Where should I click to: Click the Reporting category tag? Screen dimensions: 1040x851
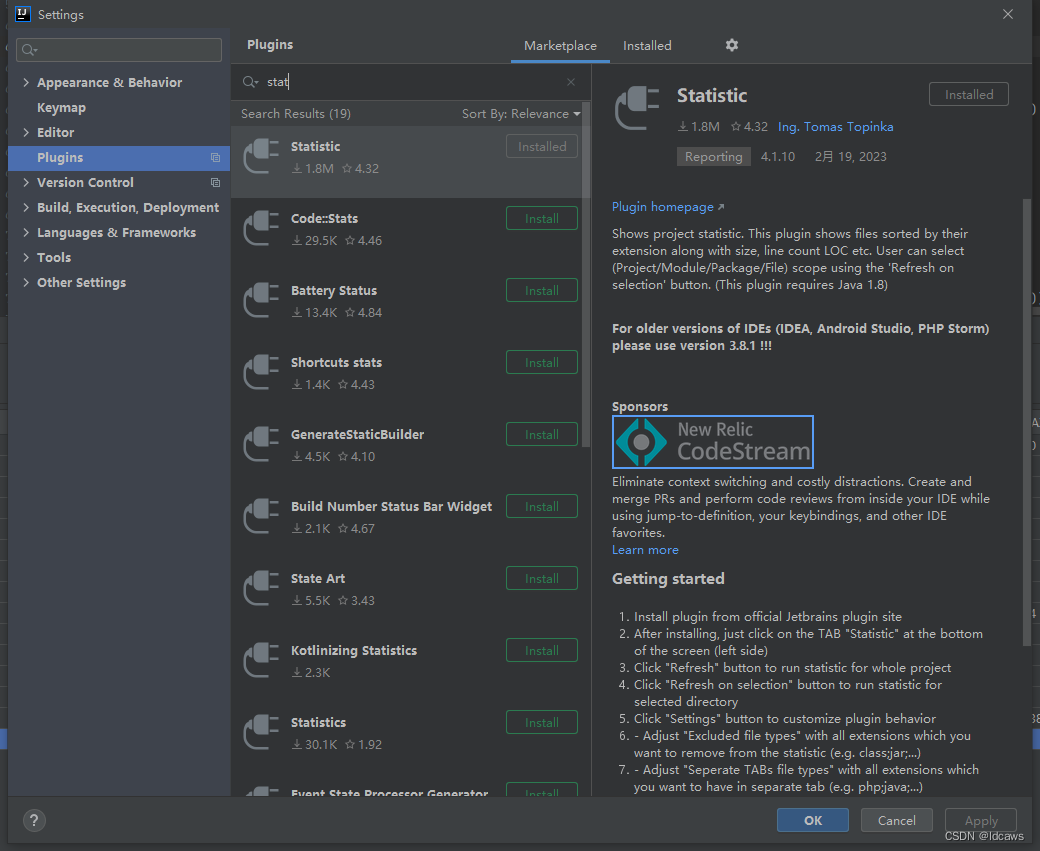tap(714, 157)
